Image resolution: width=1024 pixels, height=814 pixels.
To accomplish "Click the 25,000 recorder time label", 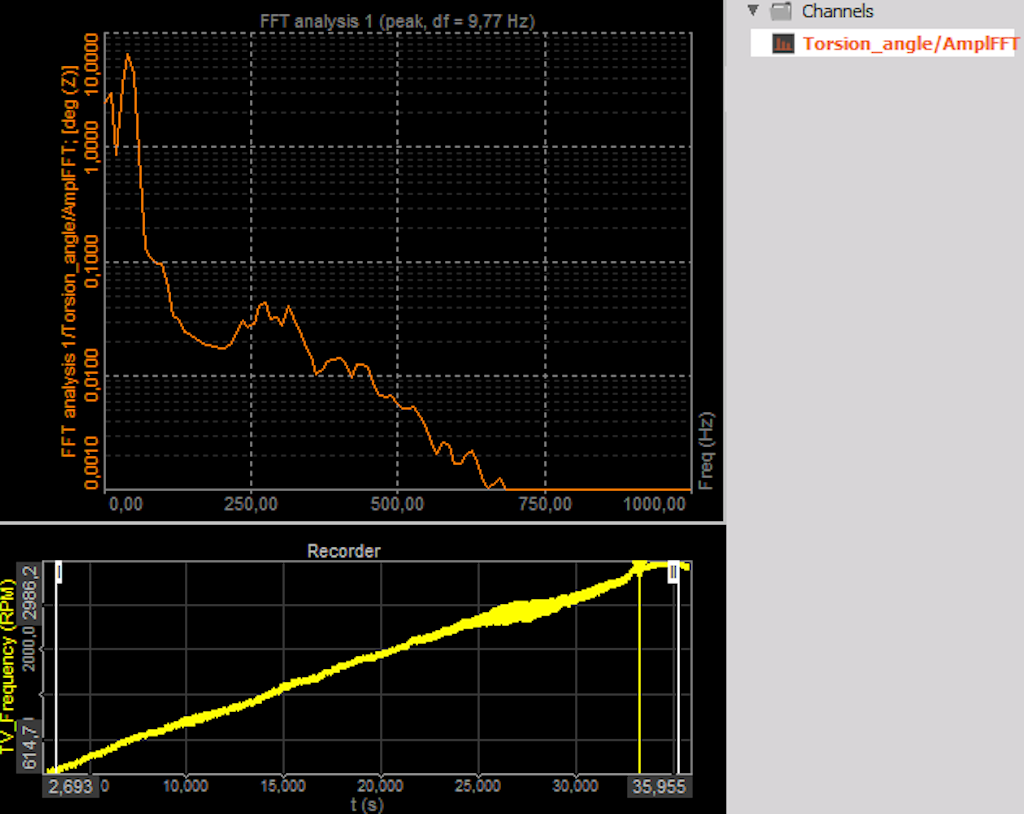I will pos(478,786).
